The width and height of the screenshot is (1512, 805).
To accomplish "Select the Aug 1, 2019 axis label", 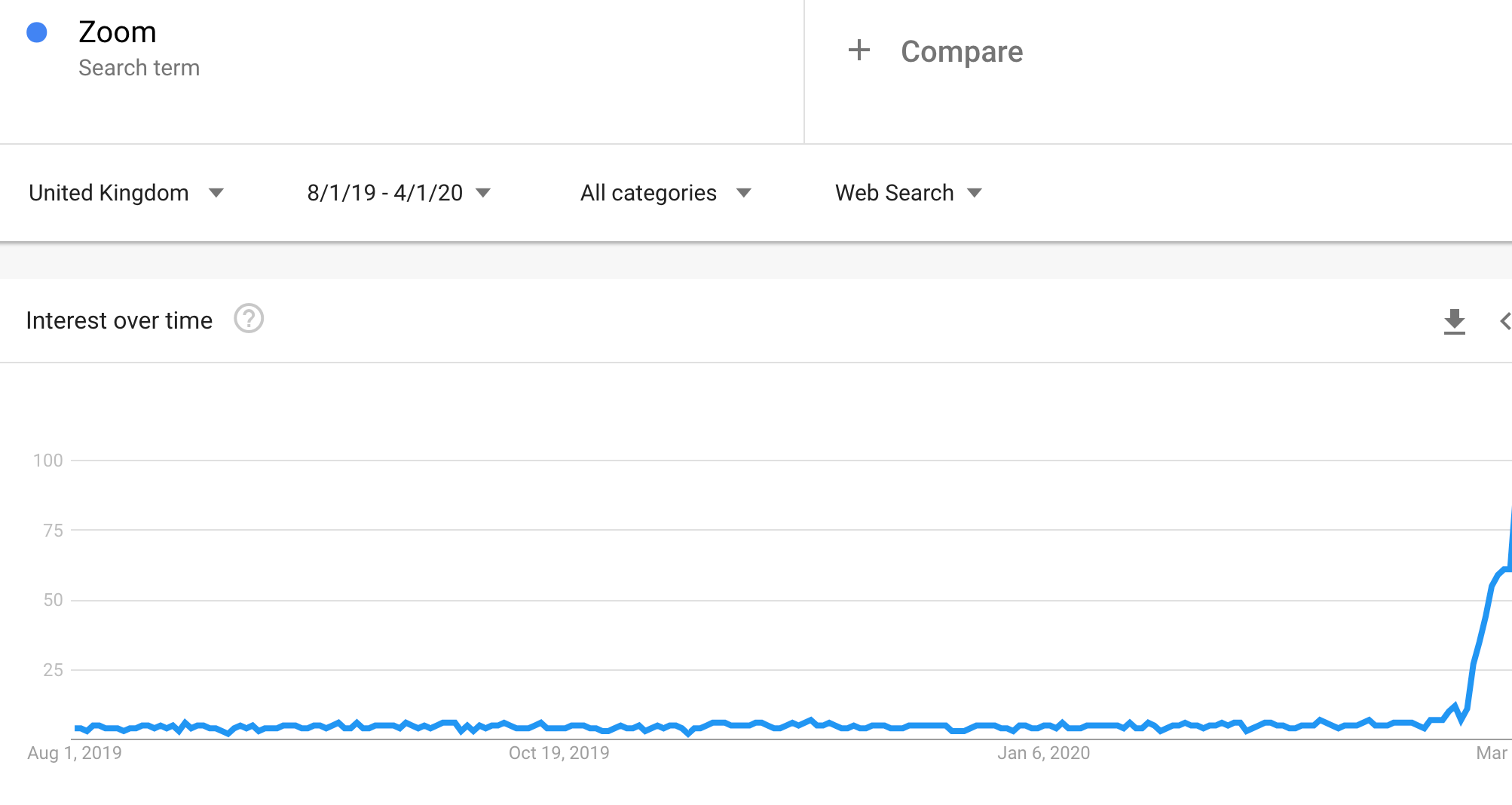I will click(75, 753).
